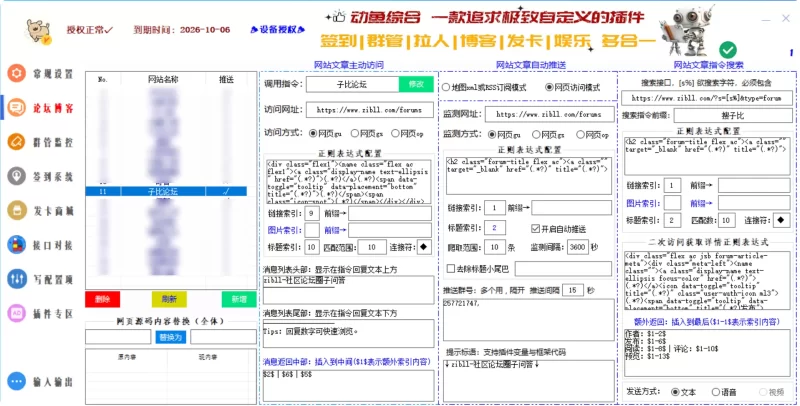Click the yellow 刷新 button
This screenshot has width=800, height=406.
coord(169,299)
